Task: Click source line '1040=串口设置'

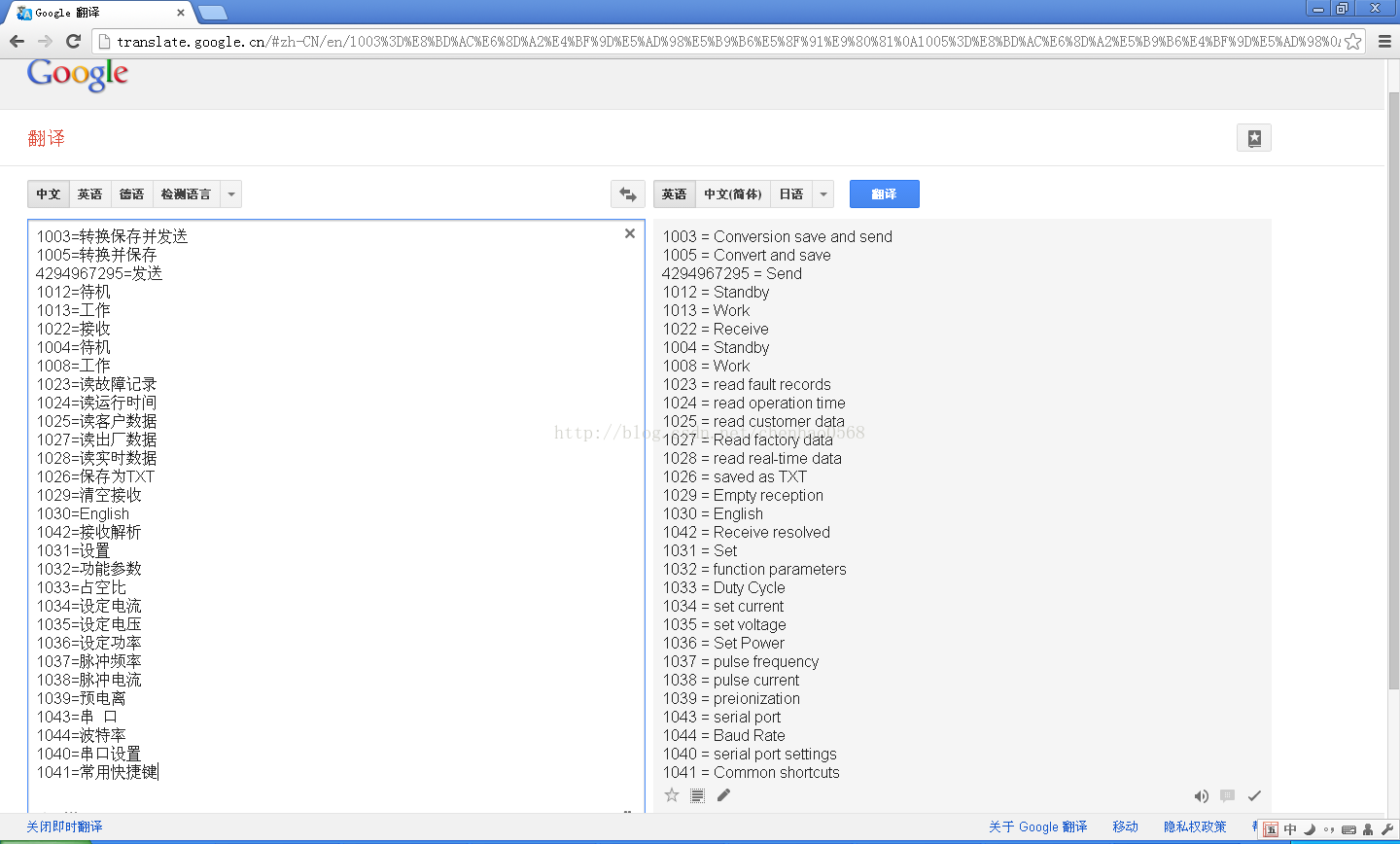Action: 88,754
